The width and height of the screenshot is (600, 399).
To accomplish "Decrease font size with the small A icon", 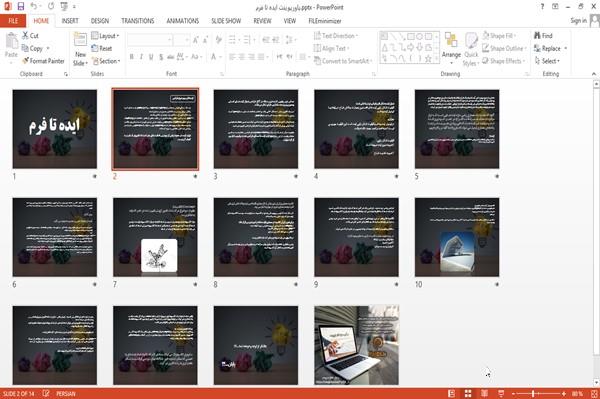I will pyautogui.click(x=205, y=40).
